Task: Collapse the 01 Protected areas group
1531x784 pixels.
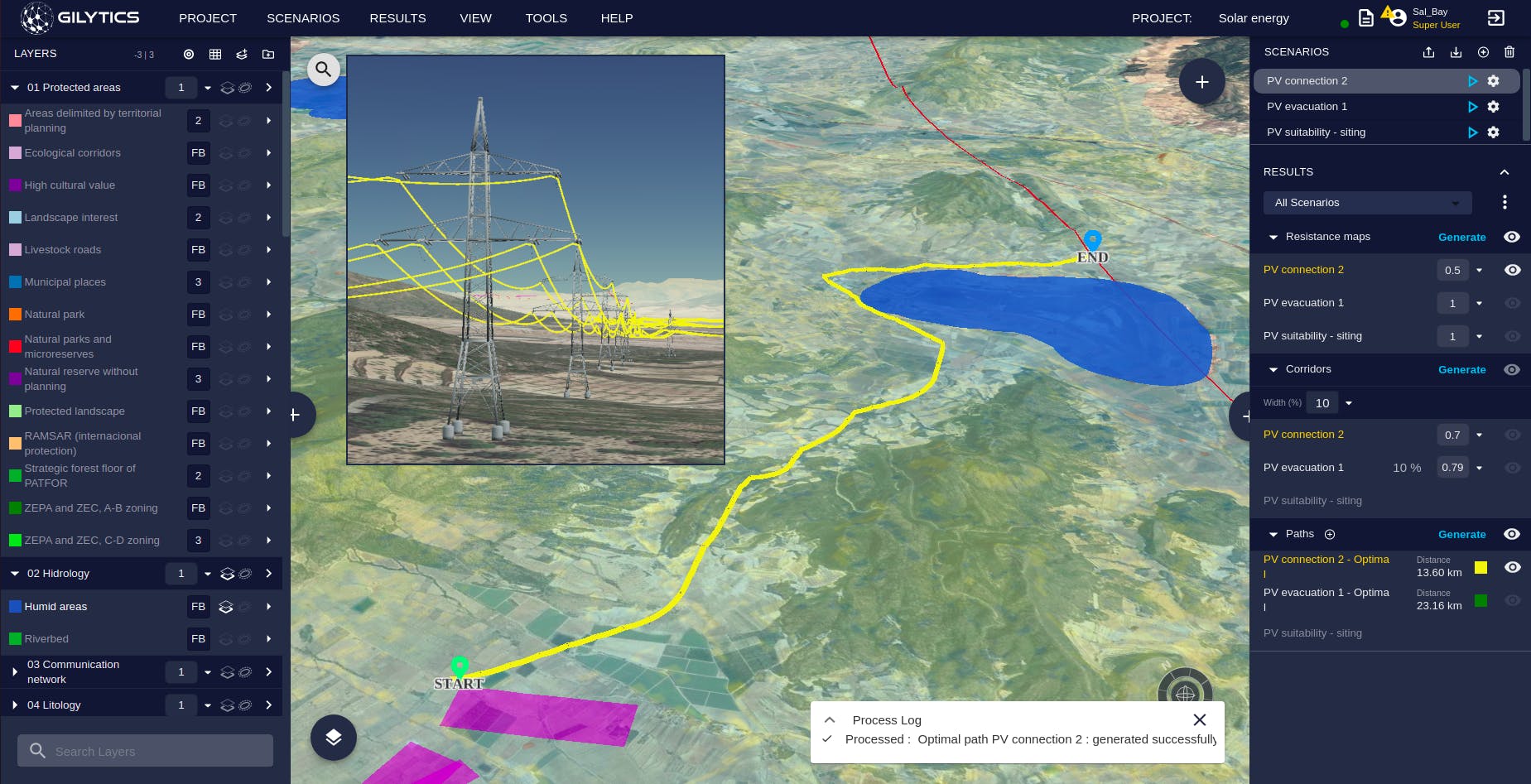Action: pyautogui.click(x=15, y=88)
